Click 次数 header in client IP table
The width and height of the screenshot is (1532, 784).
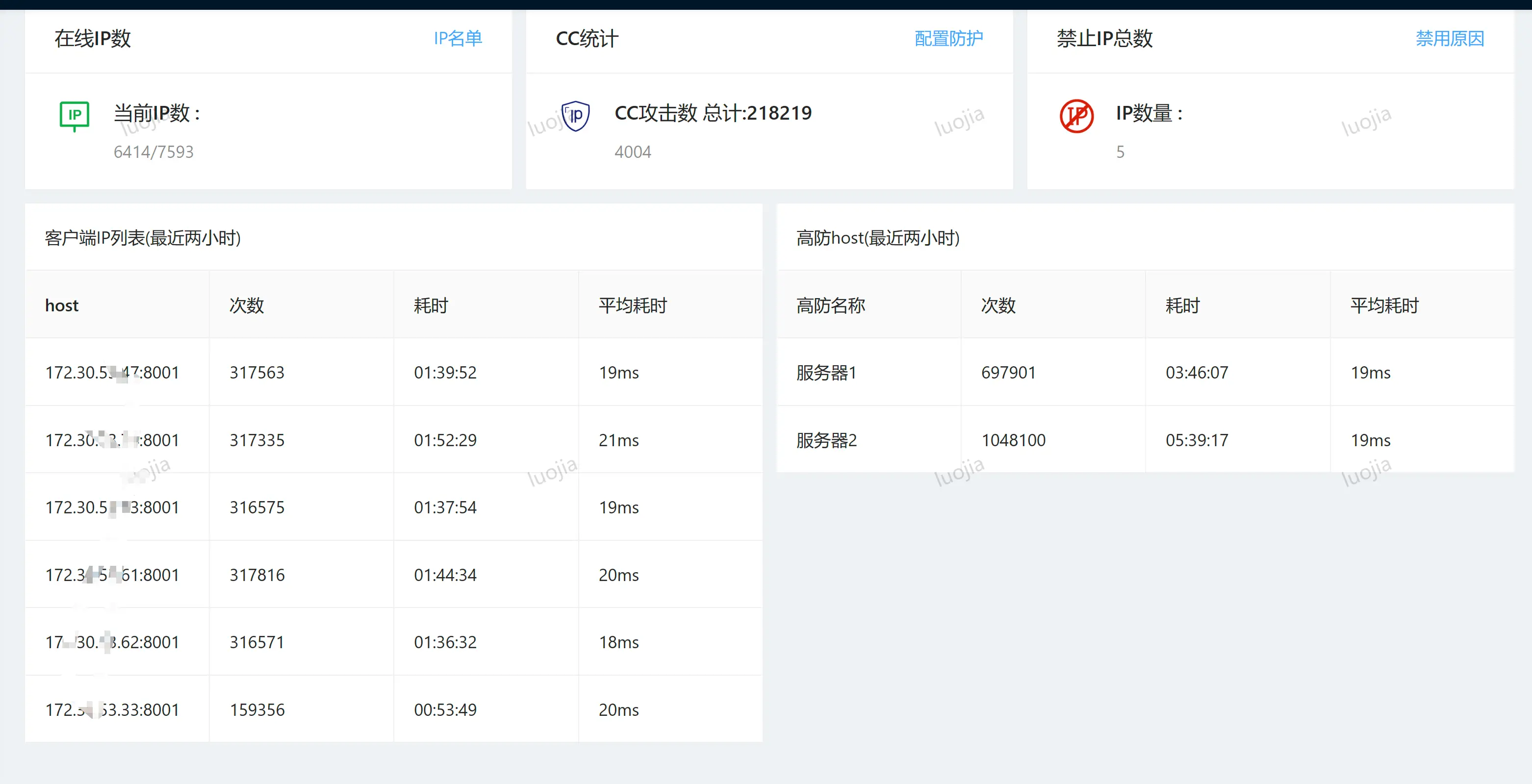coord(247,305)
